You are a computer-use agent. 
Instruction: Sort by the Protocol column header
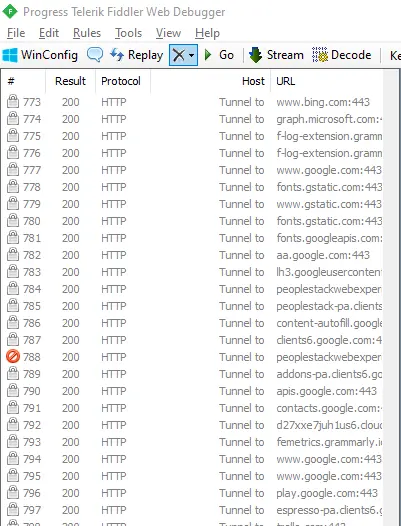[123, 81]
